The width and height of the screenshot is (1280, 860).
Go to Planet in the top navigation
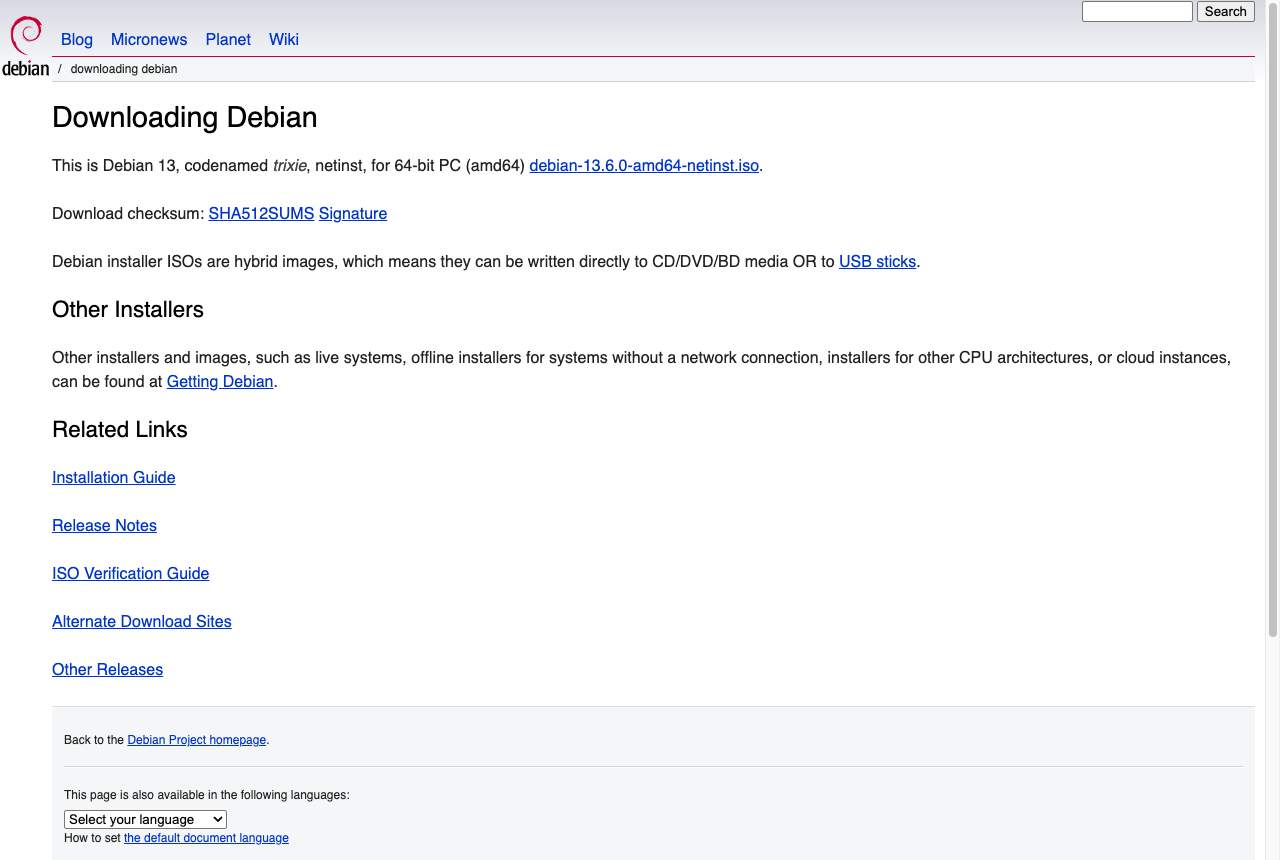pyautogui.click(x=228, y=39)
